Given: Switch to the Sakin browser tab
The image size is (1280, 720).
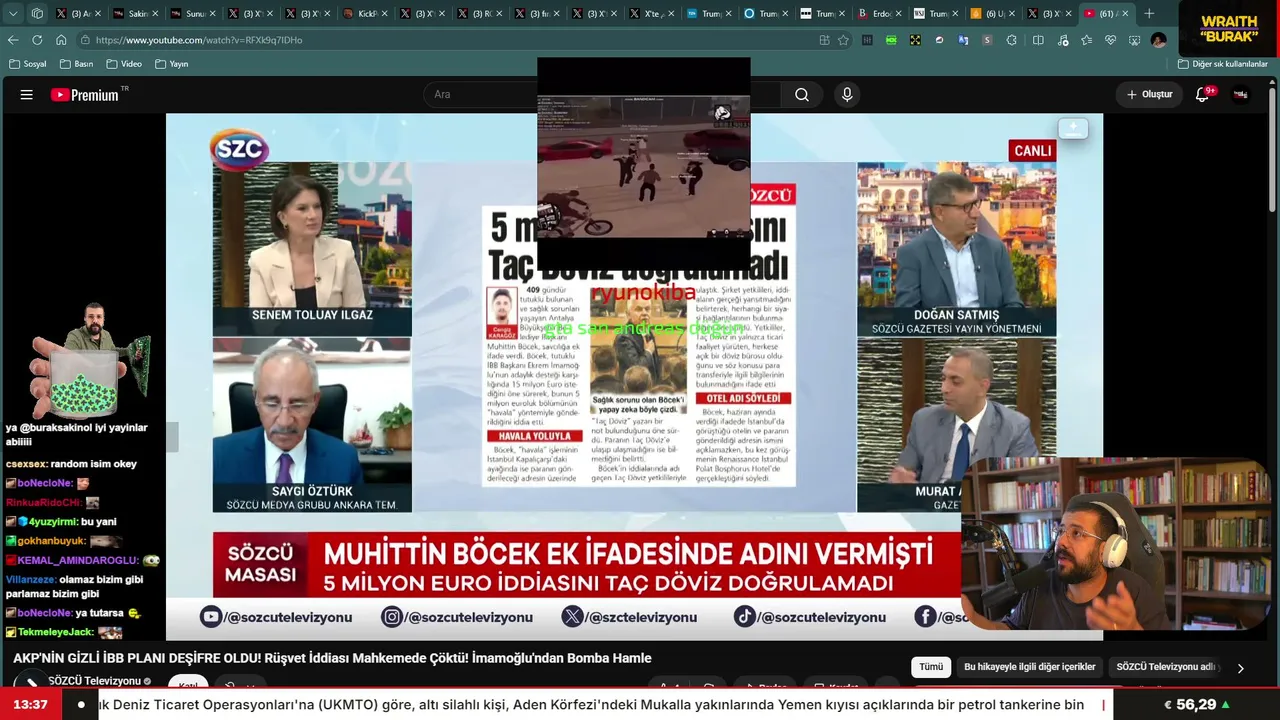Looking at the screenshot, I should [x=135, y=14].
